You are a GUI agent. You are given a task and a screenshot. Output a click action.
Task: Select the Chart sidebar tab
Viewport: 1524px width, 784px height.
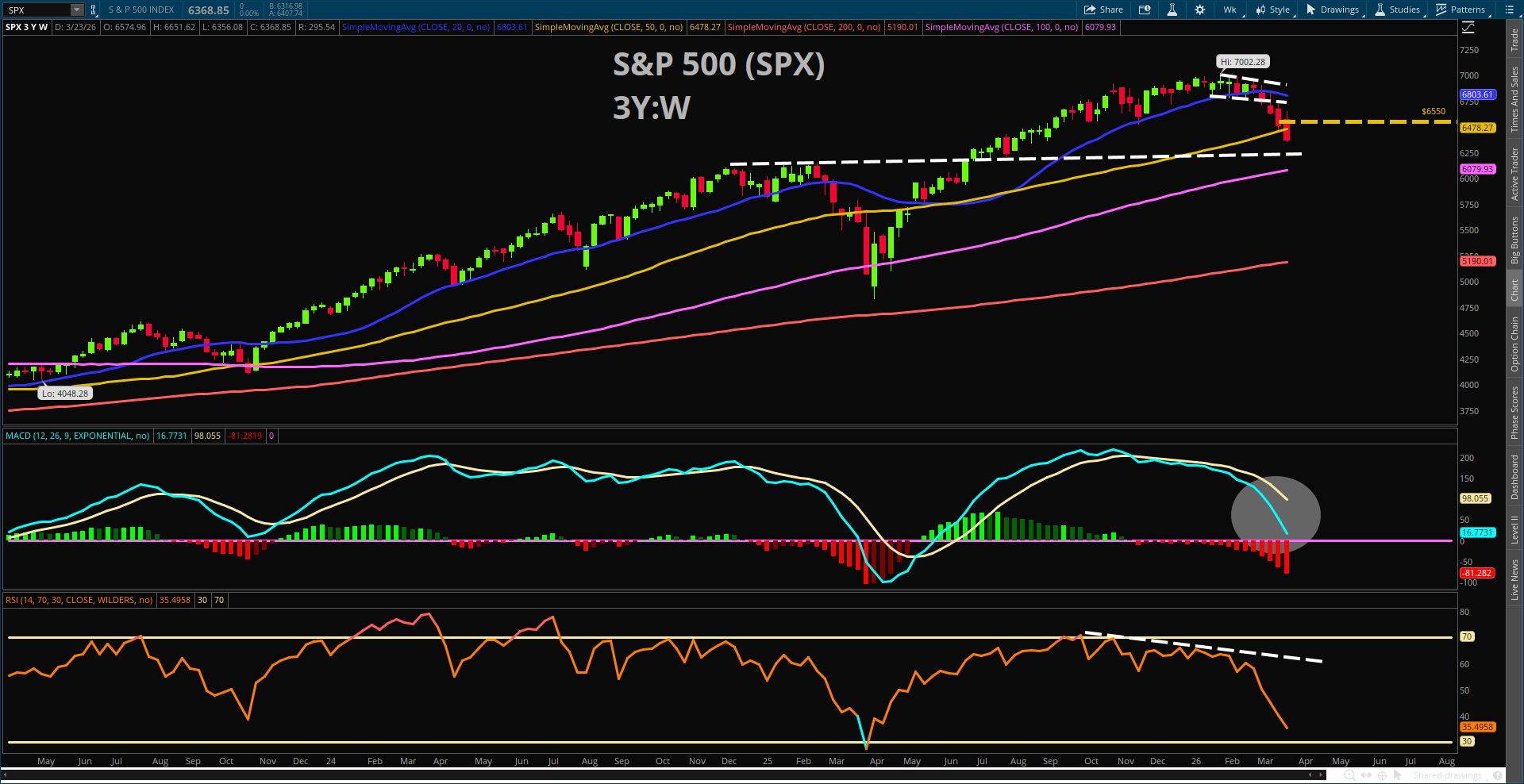tap(1514, 290)
